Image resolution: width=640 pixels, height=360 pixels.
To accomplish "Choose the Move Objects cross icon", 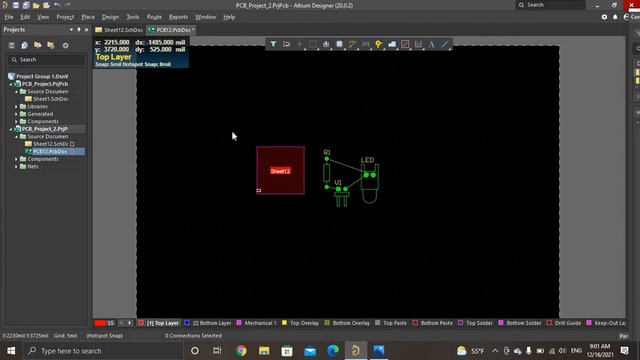I will pos(300,44).
